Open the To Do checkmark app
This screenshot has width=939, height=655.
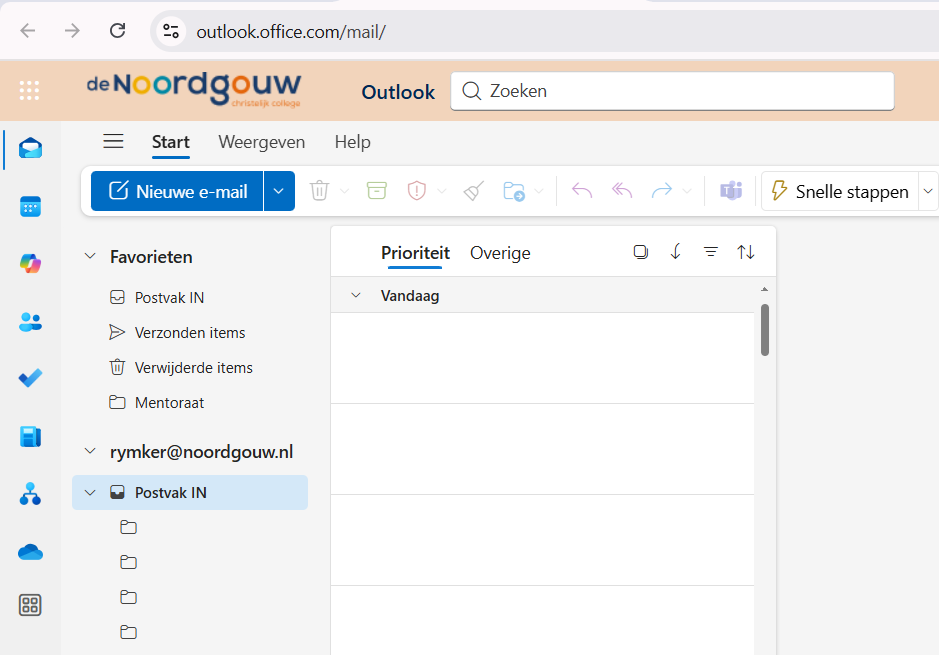[x=30, y=379]
